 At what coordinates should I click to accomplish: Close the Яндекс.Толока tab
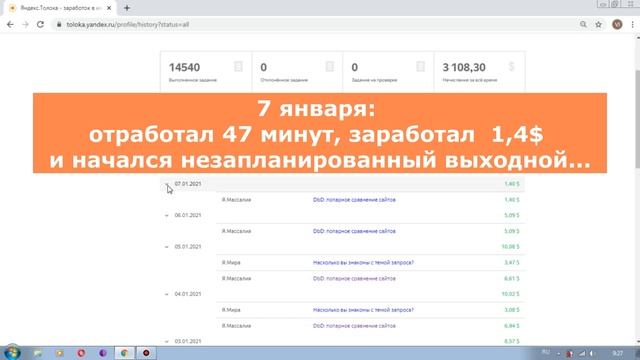point(109,8)
